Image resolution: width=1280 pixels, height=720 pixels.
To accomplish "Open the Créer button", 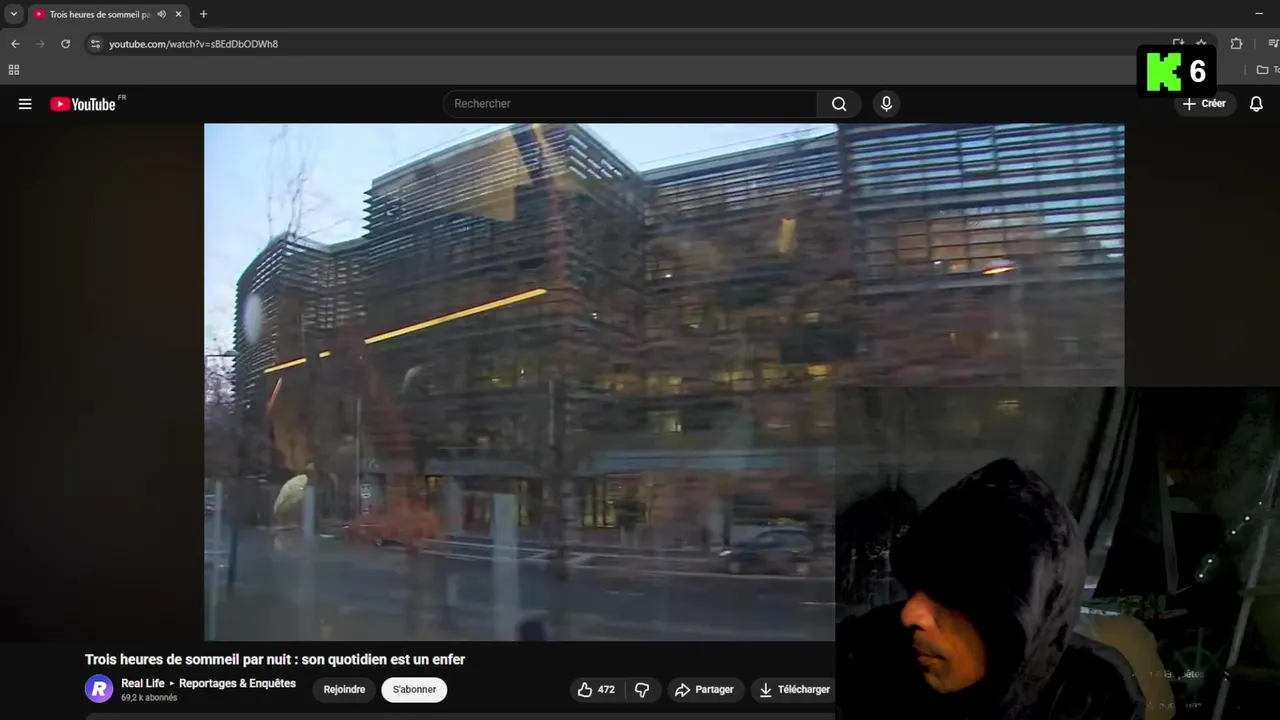I will [1204, 104].
